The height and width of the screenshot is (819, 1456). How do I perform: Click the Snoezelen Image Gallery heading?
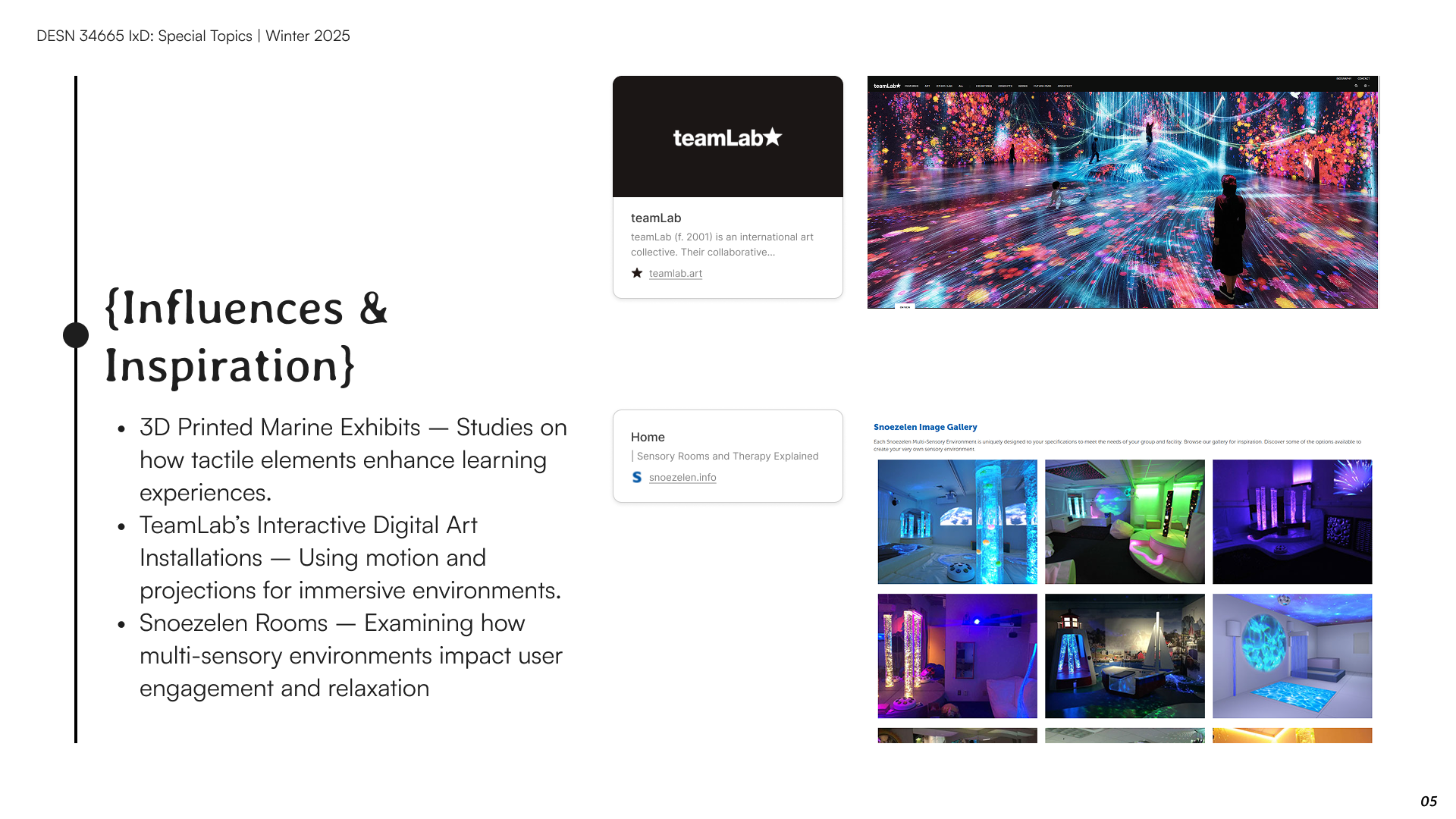click(x=924, y=427)
